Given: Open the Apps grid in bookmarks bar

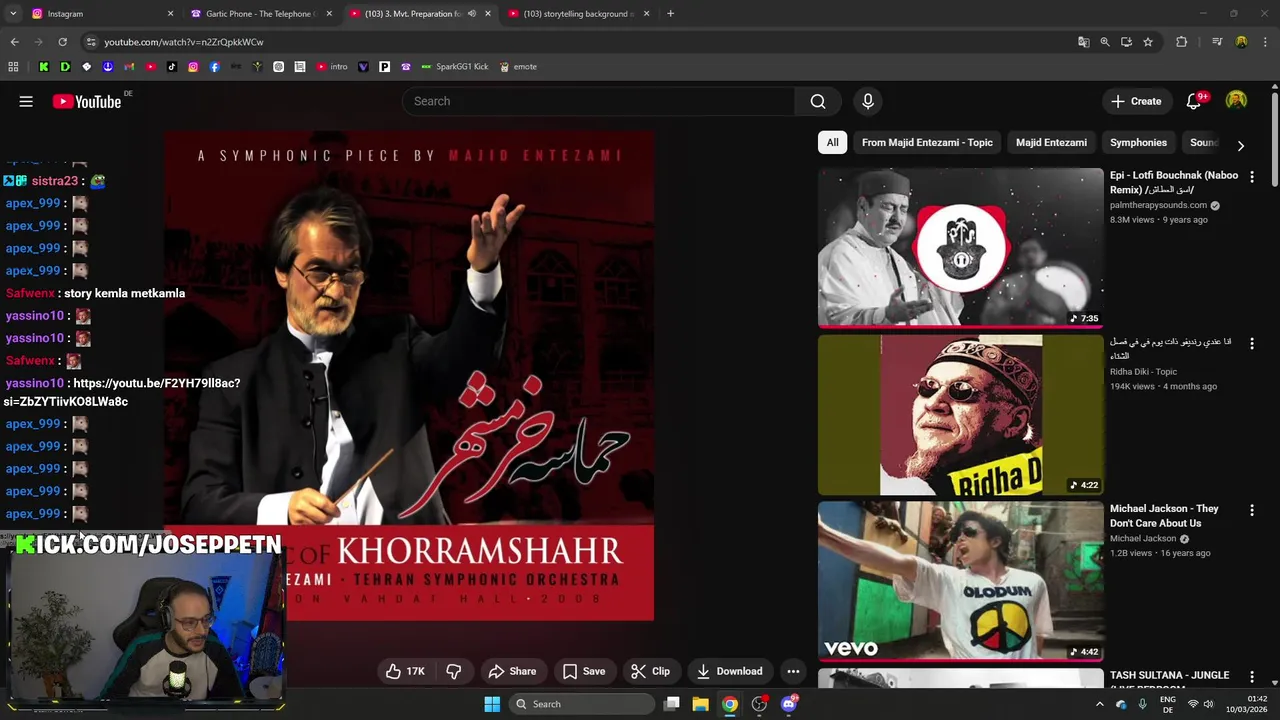Looking at the screenshot, I should click(x=13, y=67).
